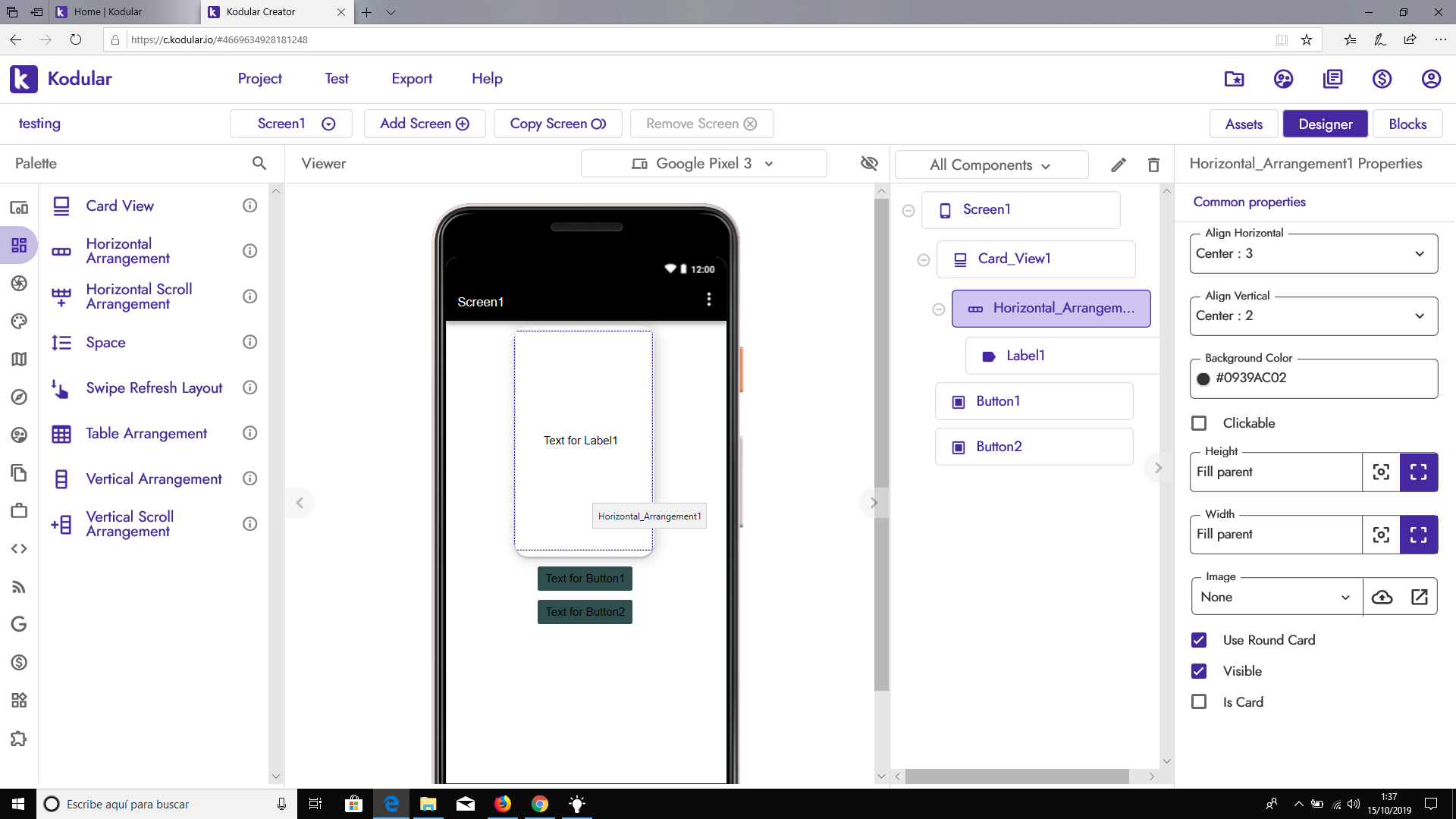The height and width of the screenshot is (819, 1456).
Task: Open the Project menu
Action: pos(259,79)
